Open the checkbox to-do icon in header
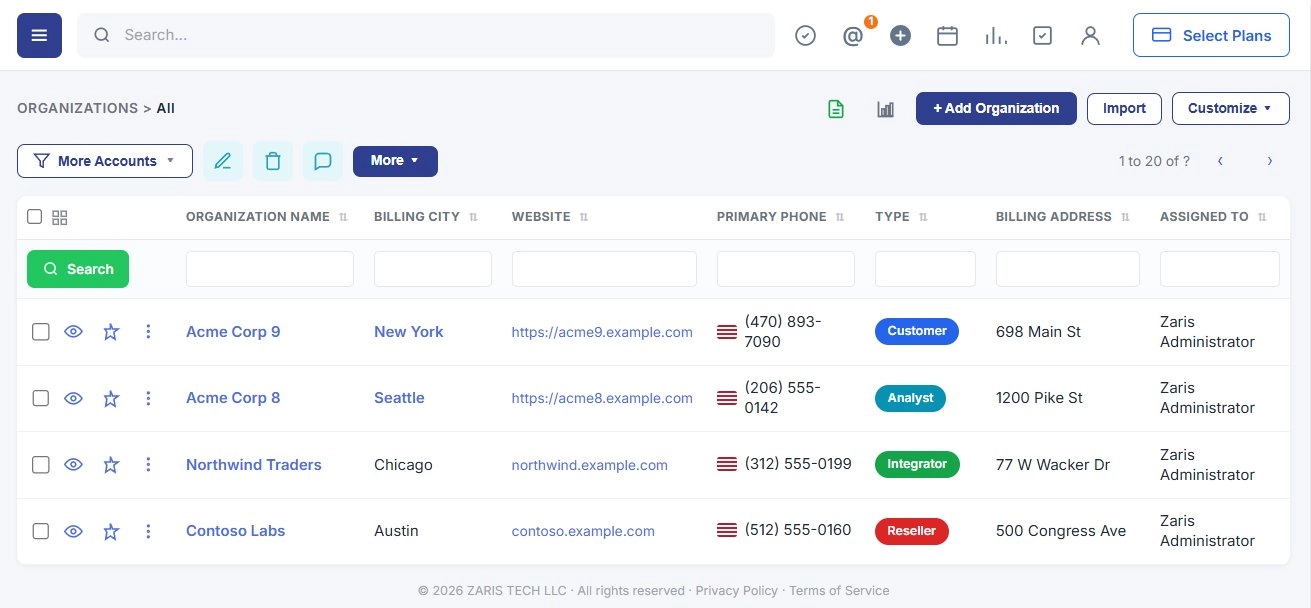This screenshot has width=1311, height=608. coord(1042,36)
